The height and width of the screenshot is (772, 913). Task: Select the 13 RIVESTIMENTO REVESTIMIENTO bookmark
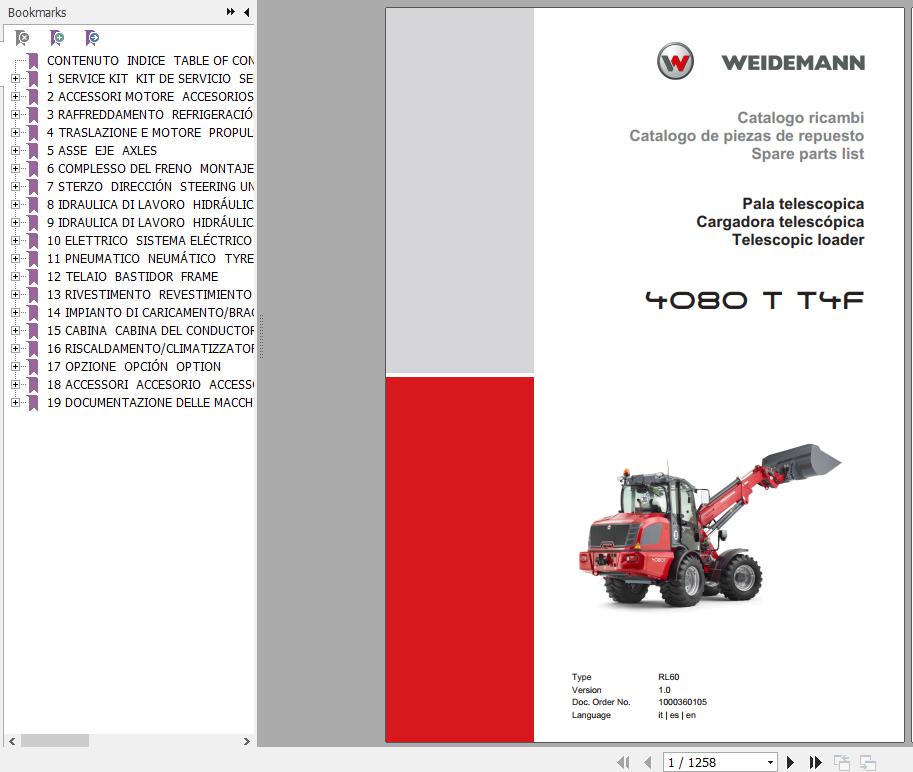point(150,295)
